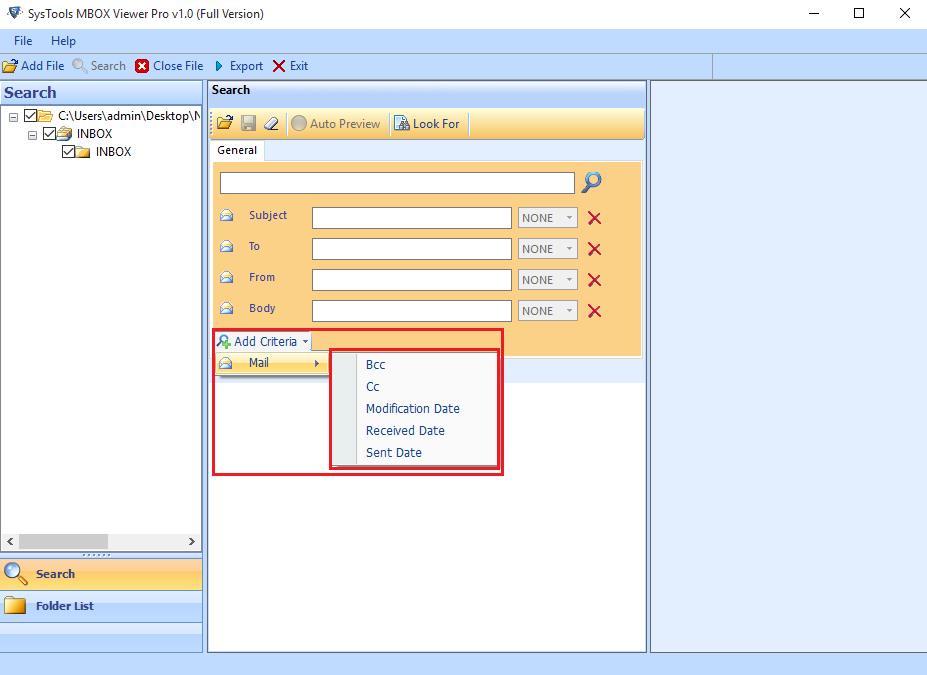Toggle the checkbox of the child INBOX folder
The height and width of the screenshot is (675, 927).
point(69,152)
